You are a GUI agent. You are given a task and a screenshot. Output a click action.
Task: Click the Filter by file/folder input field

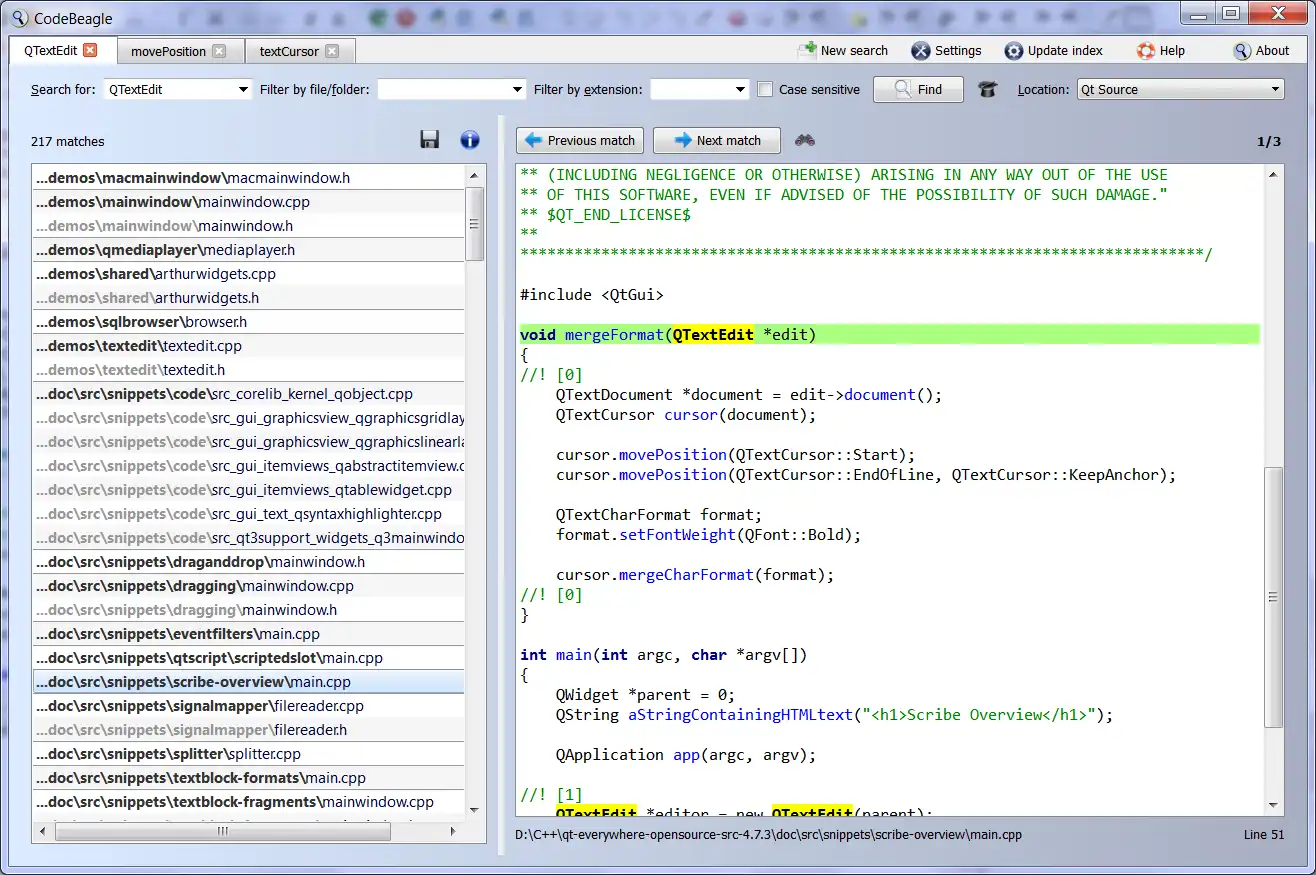point(443,89)
